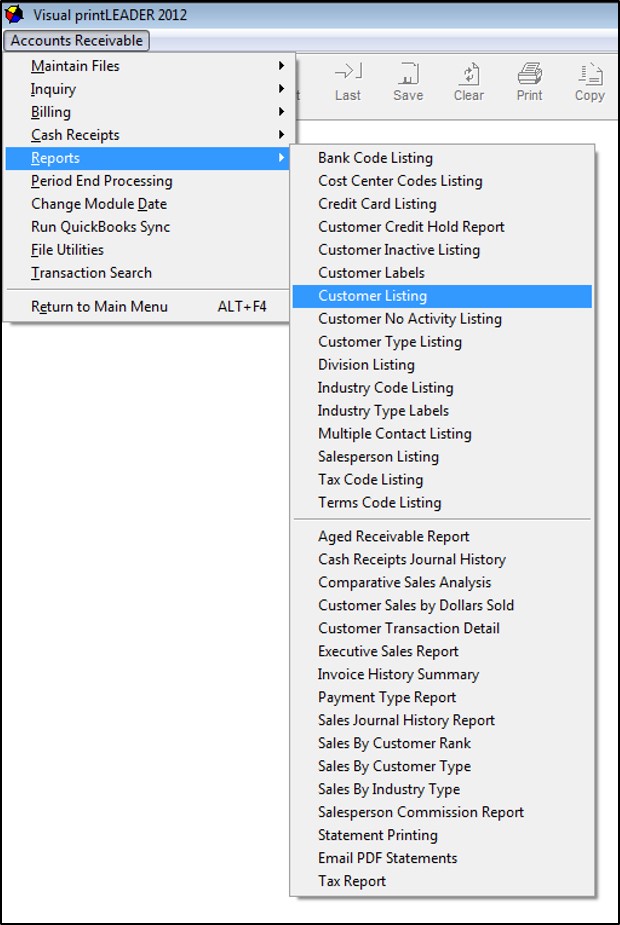The width and height of the screenshot is (620, 925).
Task: Open Comparative Sales Analysis
Action: click(442, 583)
